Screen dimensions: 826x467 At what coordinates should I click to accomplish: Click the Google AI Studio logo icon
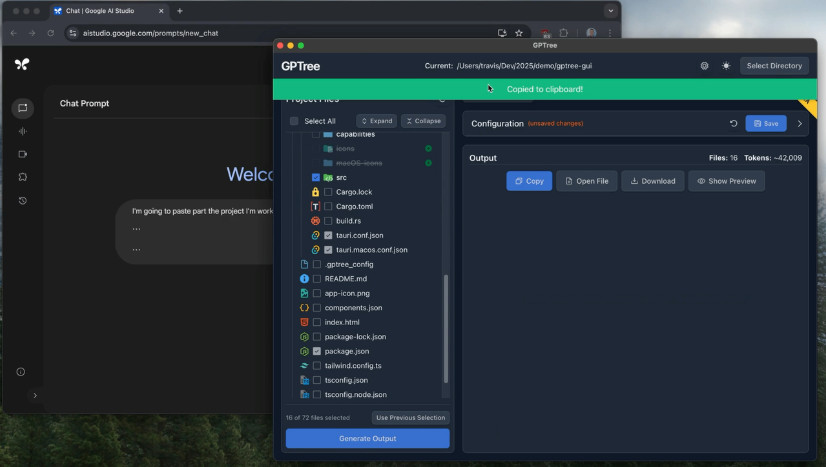point(22,64)
